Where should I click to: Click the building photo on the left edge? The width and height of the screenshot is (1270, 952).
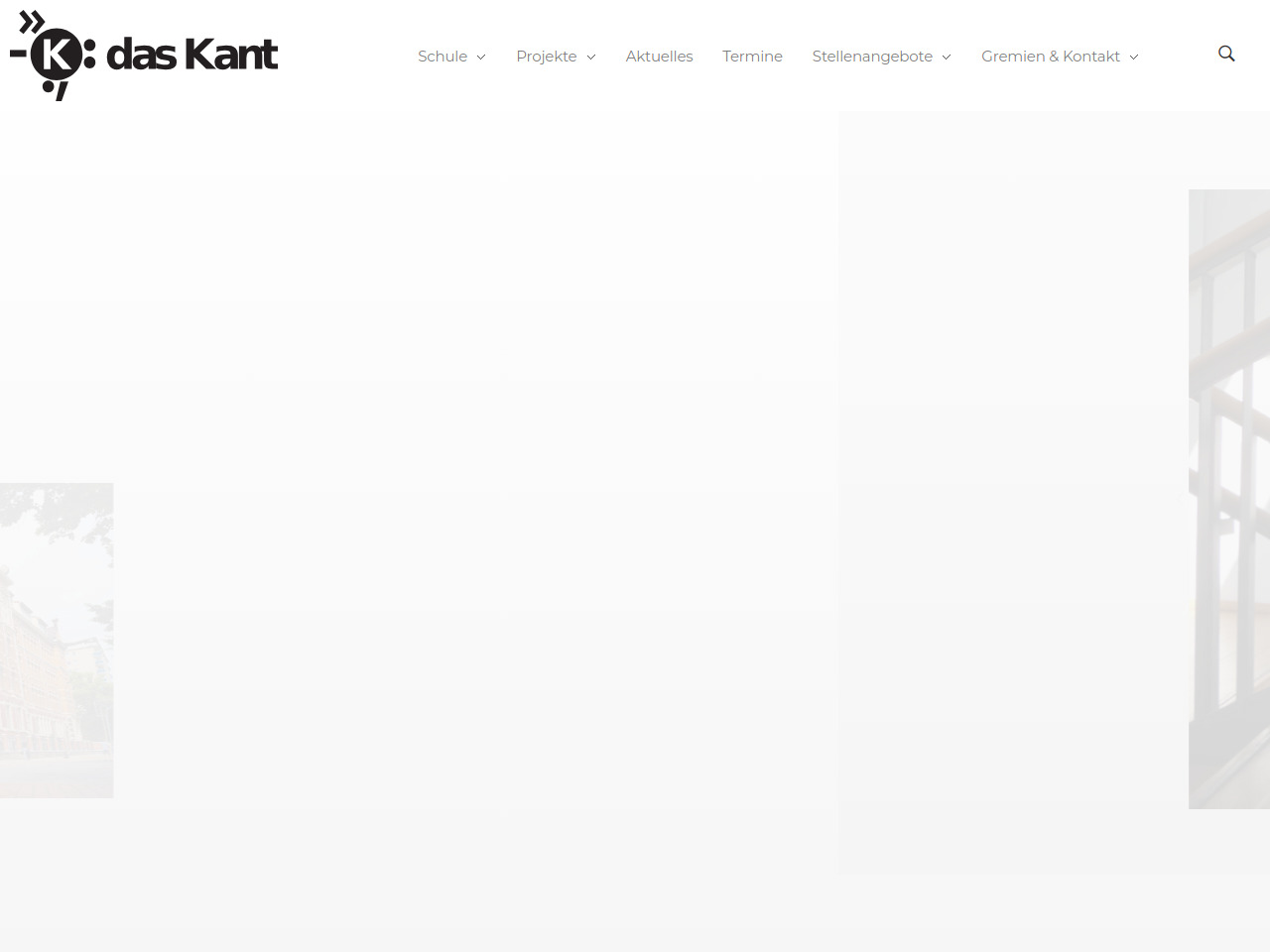(56, 640)
